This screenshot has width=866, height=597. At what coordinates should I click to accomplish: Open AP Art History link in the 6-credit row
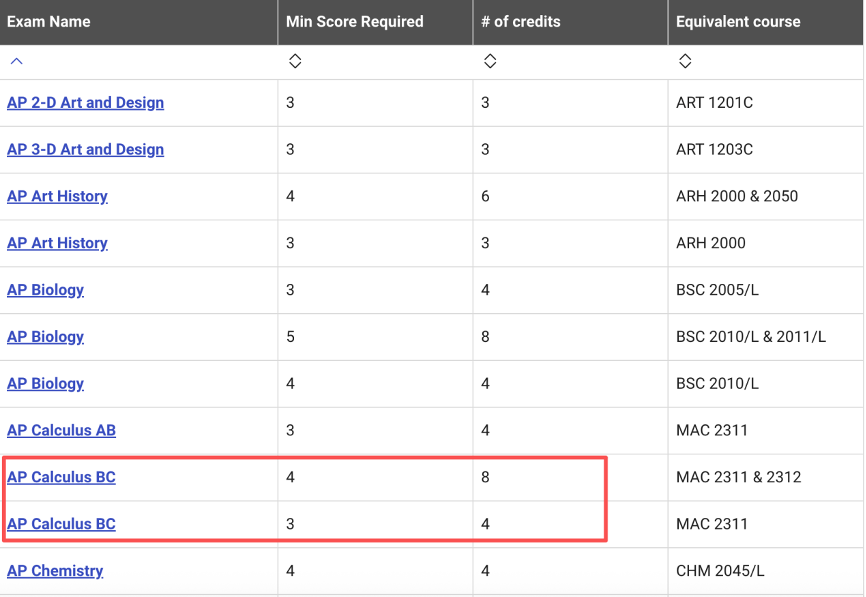[x=57, y=196]
